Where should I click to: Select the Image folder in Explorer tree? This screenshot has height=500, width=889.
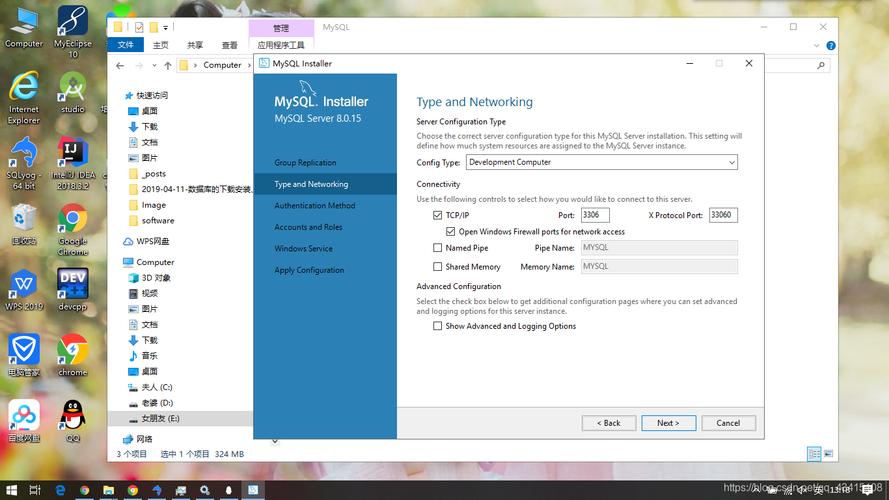[x=147, y=205]
